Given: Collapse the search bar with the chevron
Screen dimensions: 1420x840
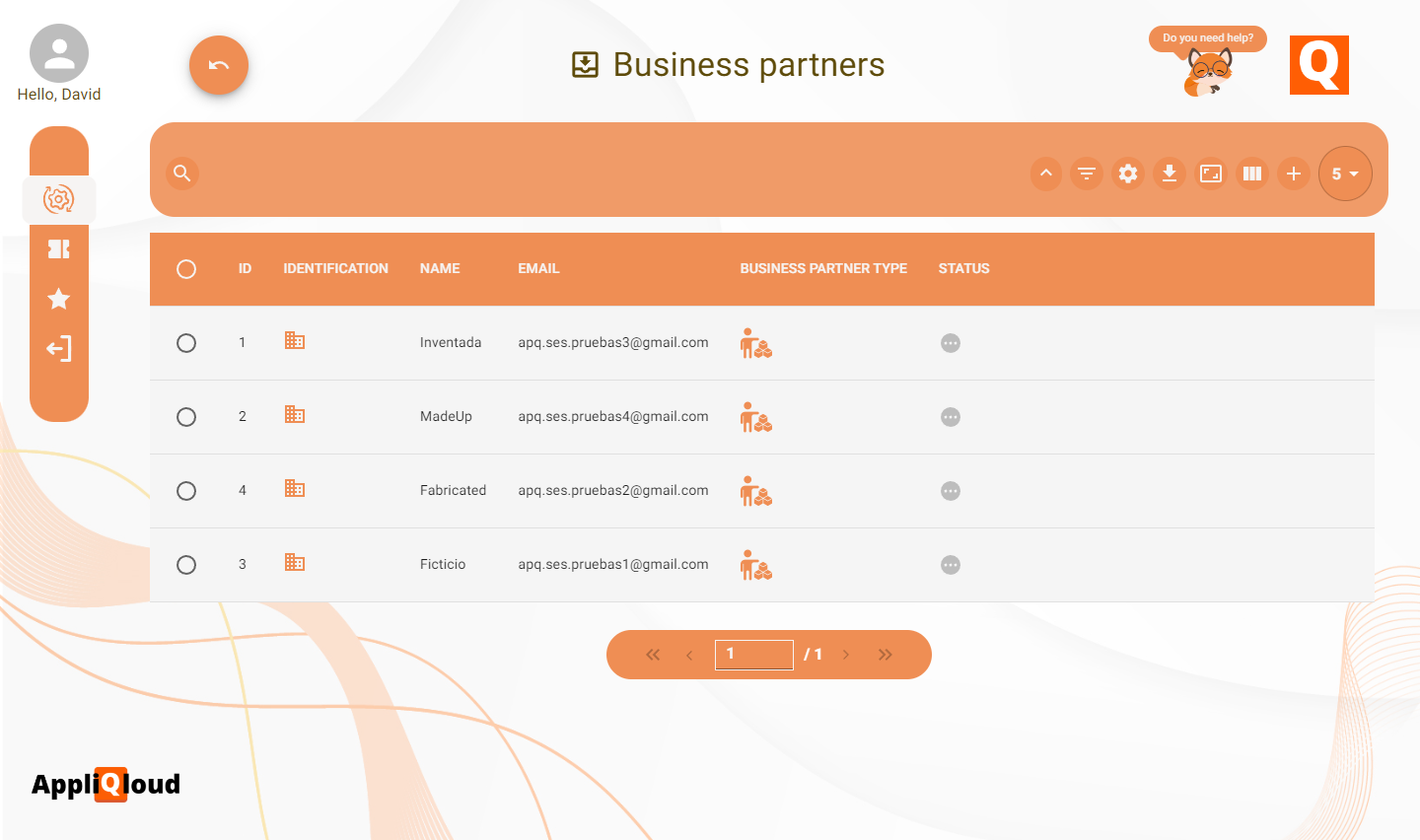Looking at the screenshot, I should (1045, 174).
